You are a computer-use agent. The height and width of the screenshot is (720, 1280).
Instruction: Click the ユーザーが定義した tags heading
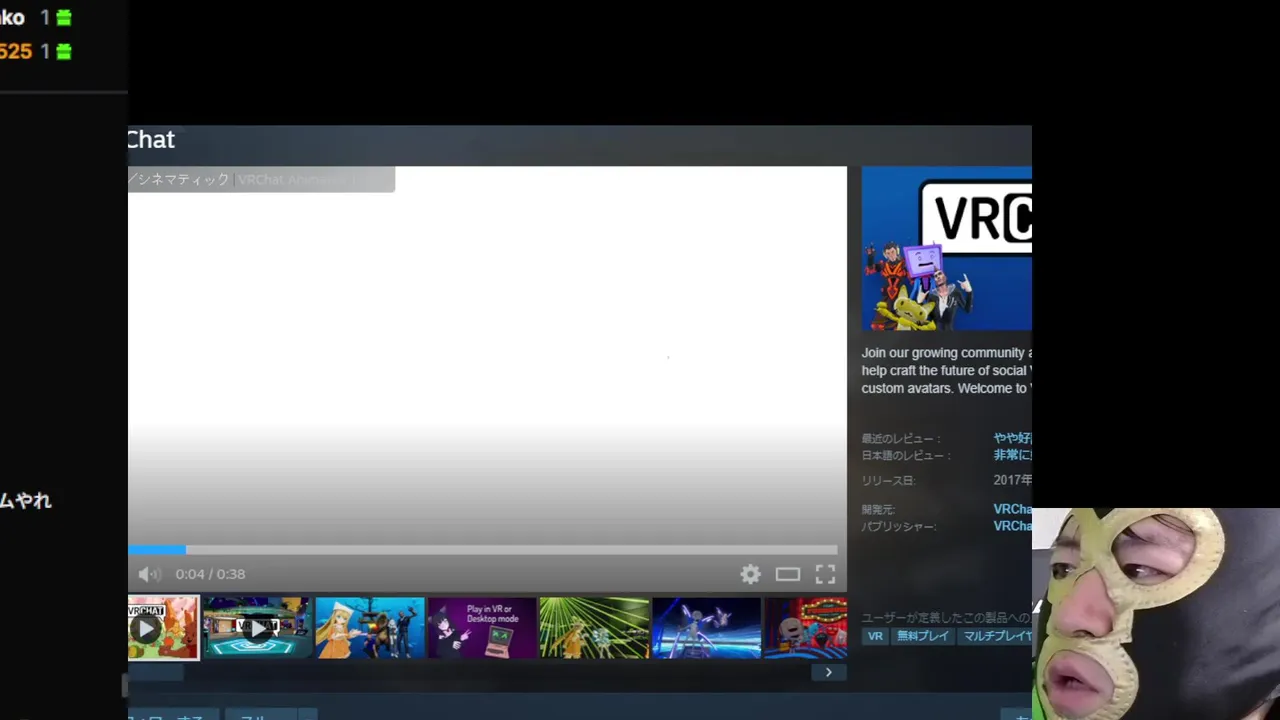click(x=946, y=617)
